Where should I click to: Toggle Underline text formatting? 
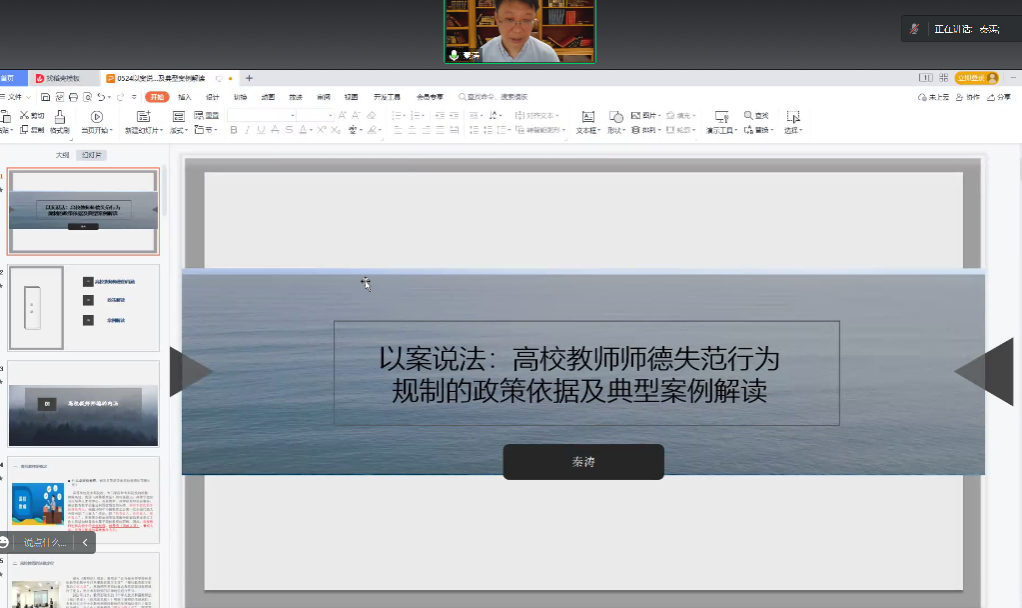[260, 130]
